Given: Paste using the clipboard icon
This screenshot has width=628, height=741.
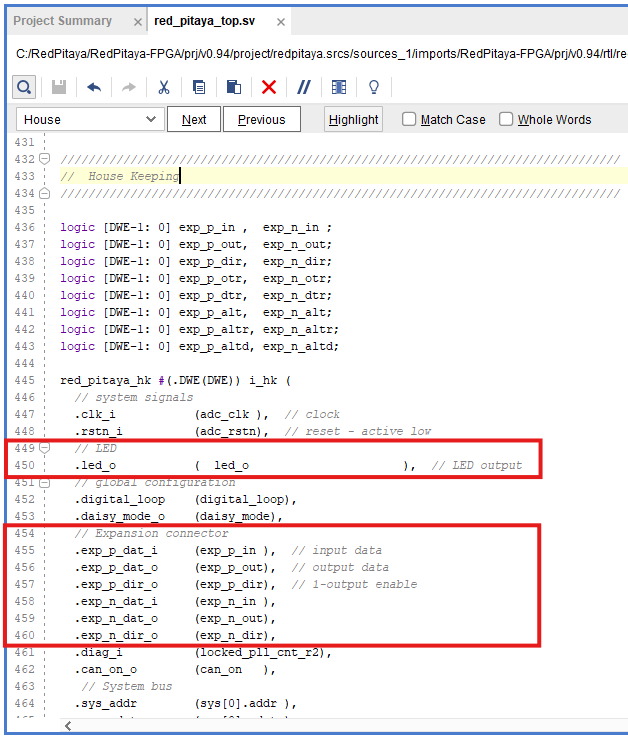Looking at the screenshot, I should (x=233, y=87).
